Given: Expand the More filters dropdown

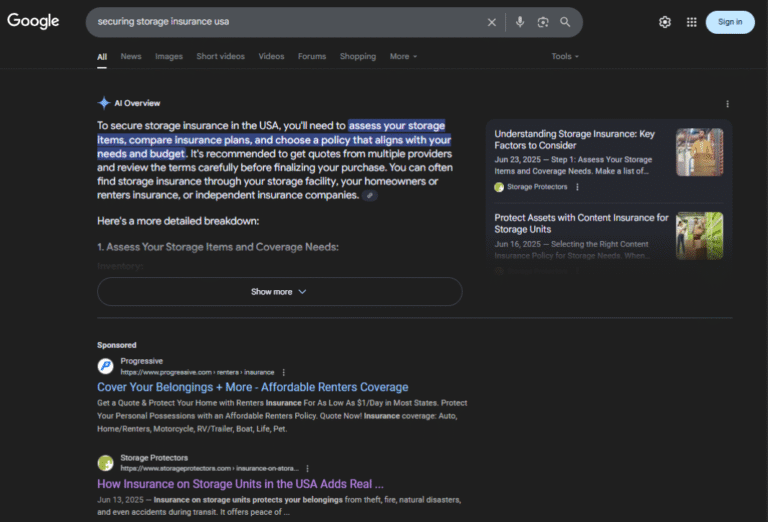Looking at the screenshot, I should pyautogui.click(x=403, y=56).
